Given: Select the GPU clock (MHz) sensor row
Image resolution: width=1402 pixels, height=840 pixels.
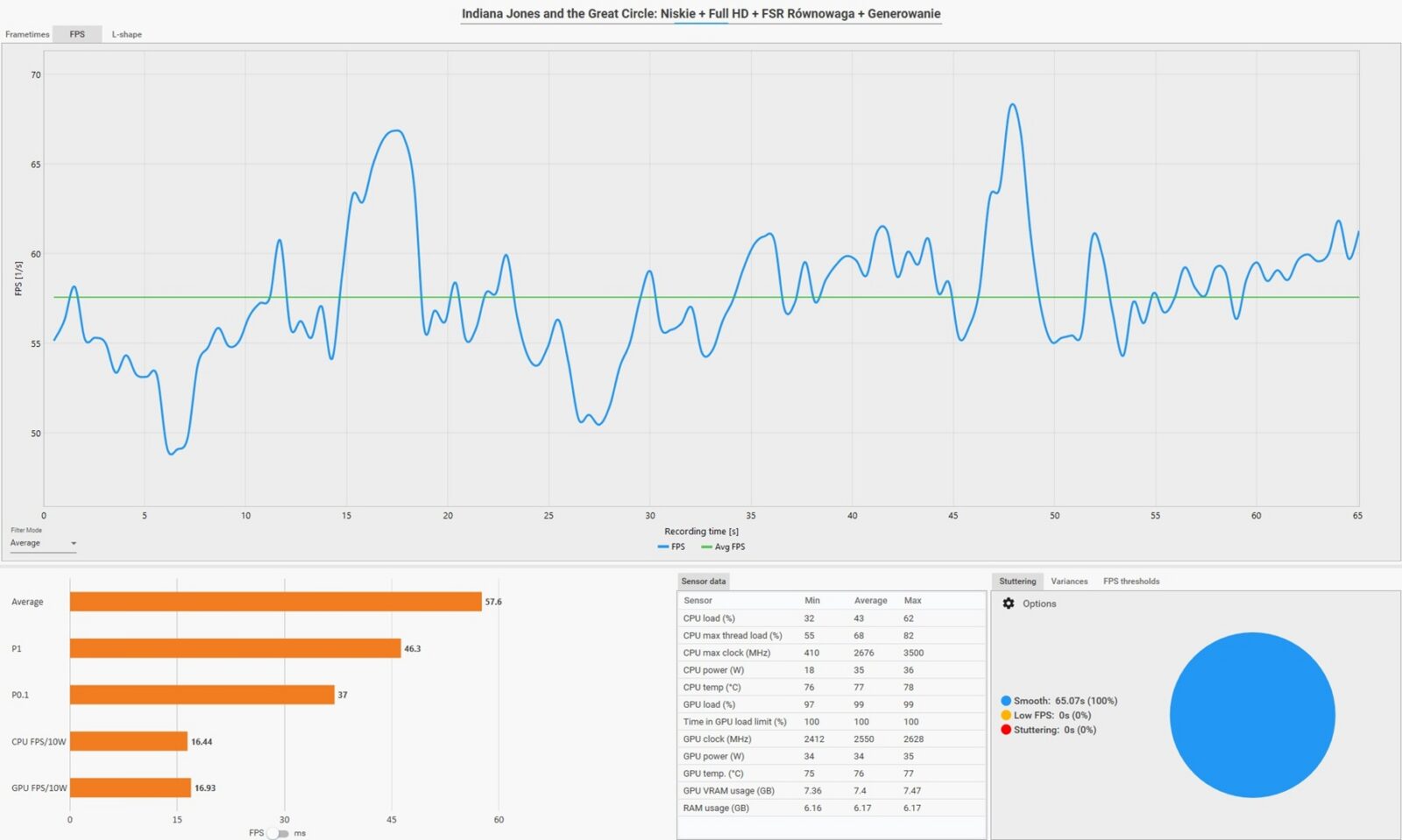Looking at the screenshot, I should tap(717, 739).
